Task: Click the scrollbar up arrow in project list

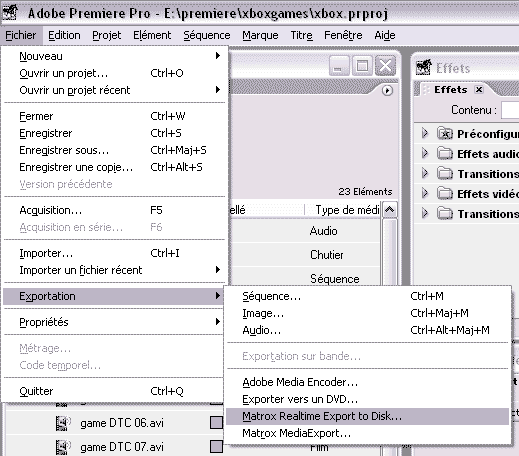Action: tap(390, 210)
